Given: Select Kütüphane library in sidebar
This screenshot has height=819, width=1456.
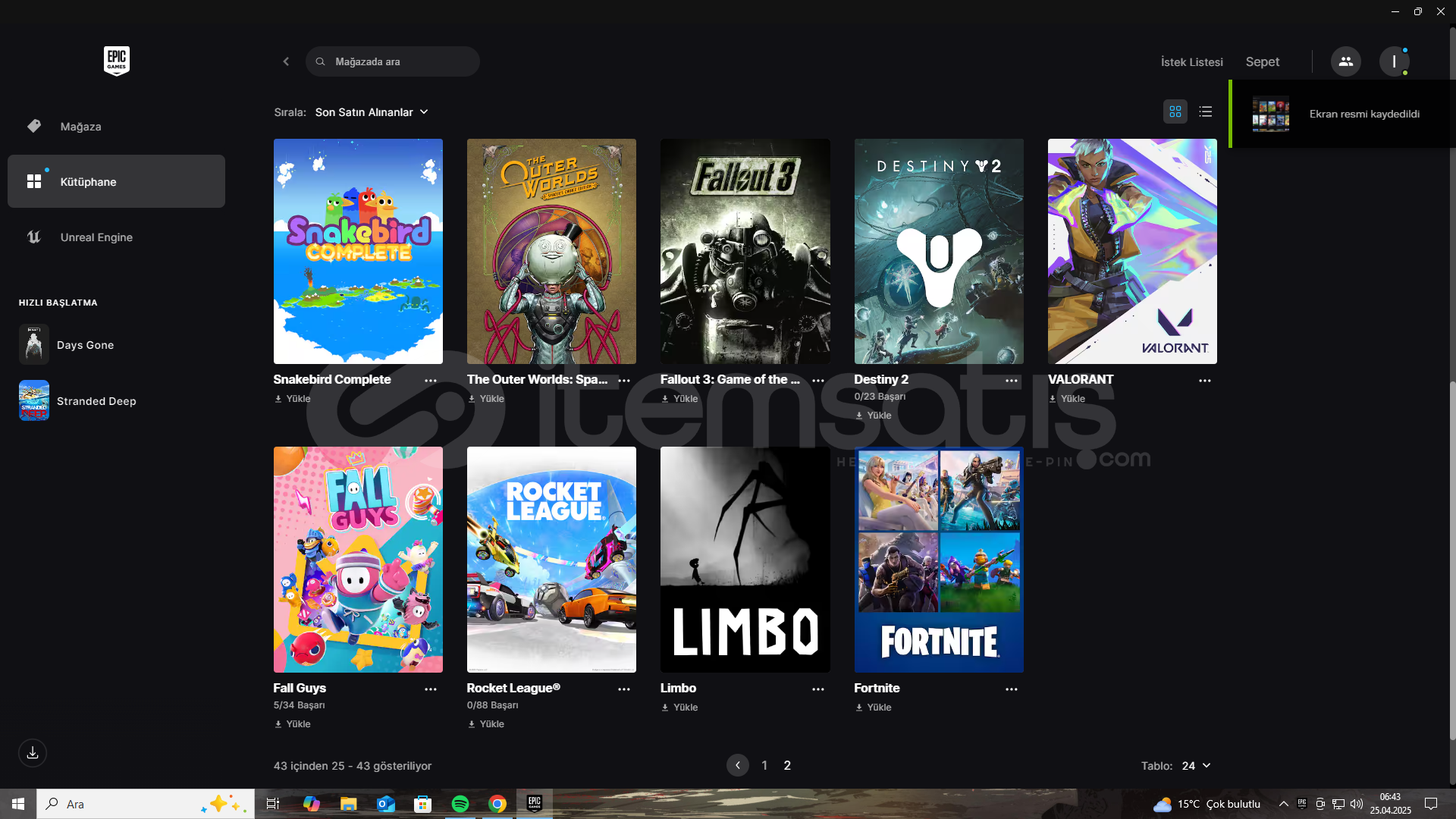Looking at the screenshot, I should [116, 182].
